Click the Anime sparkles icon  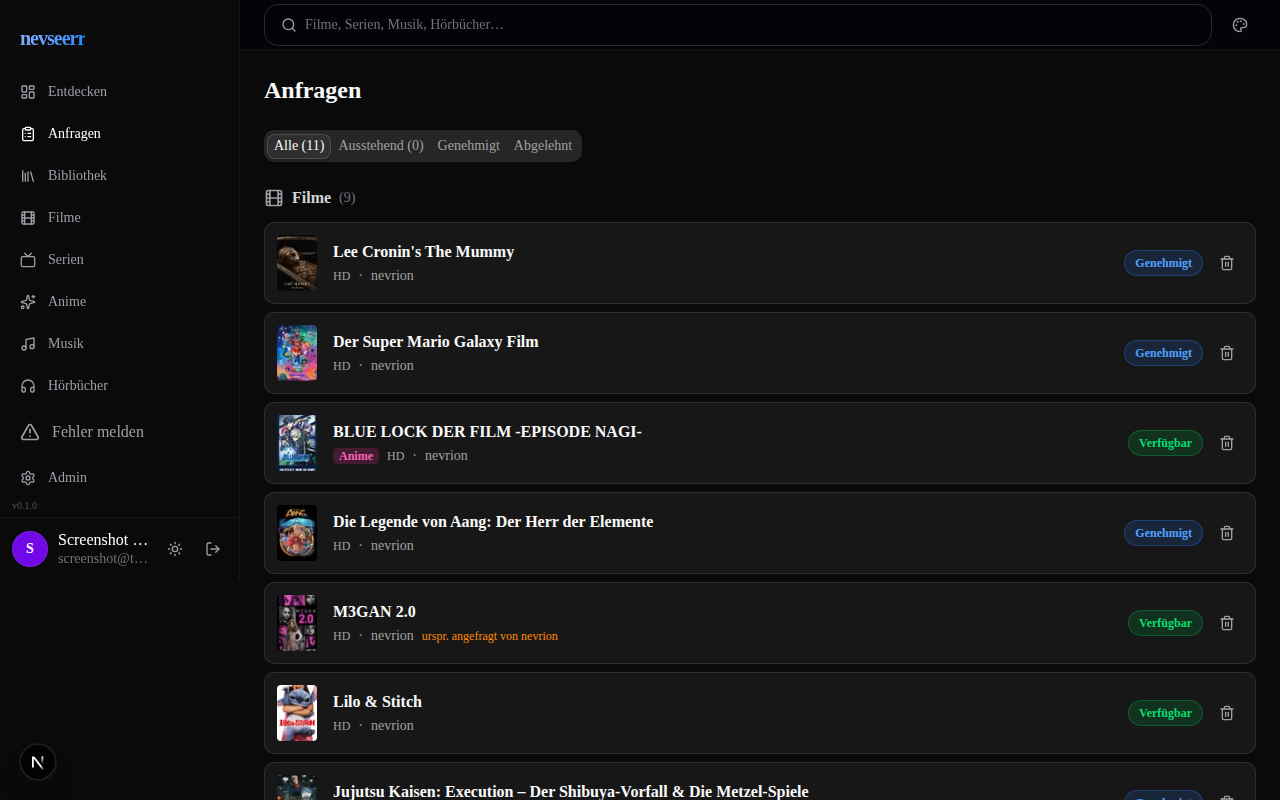coord(28,302)
